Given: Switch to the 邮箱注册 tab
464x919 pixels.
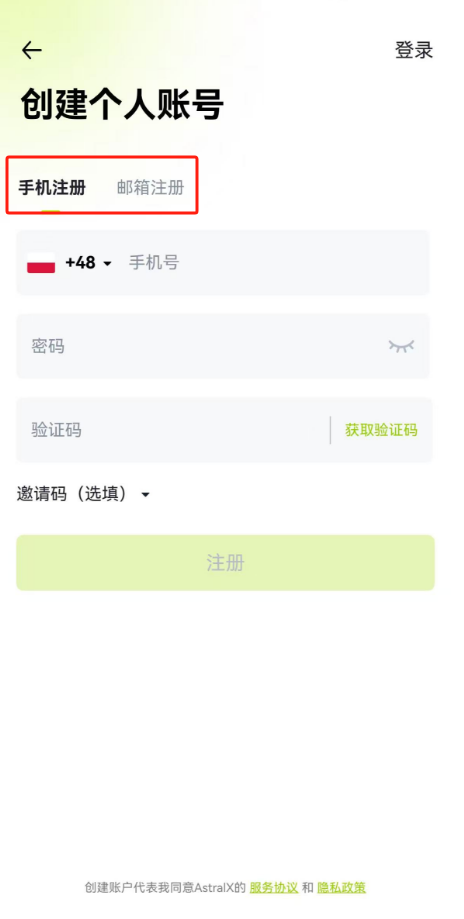Looking at the screenshot, I should tap(151, 188).
